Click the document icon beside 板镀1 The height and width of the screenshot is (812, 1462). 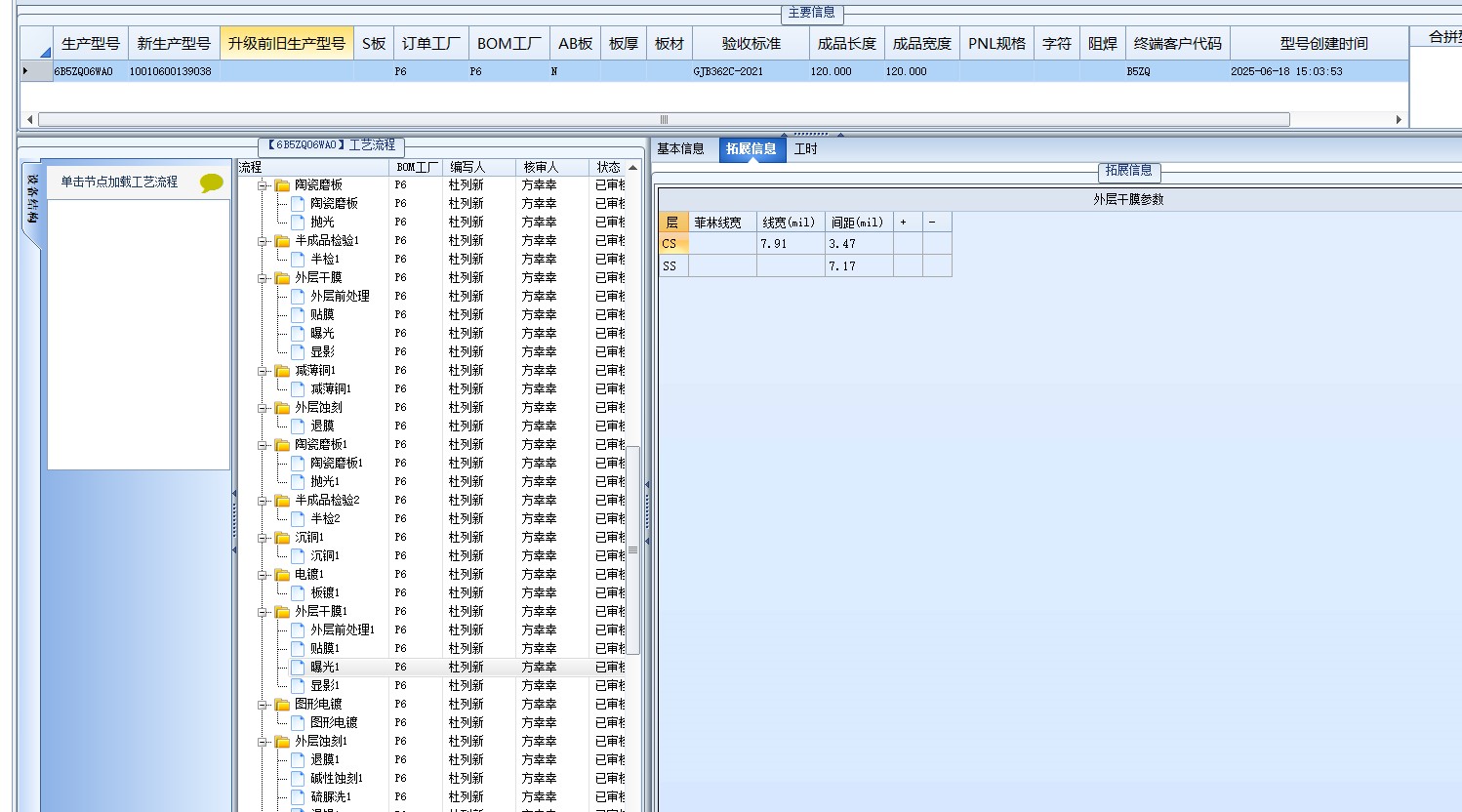(298, 593)
